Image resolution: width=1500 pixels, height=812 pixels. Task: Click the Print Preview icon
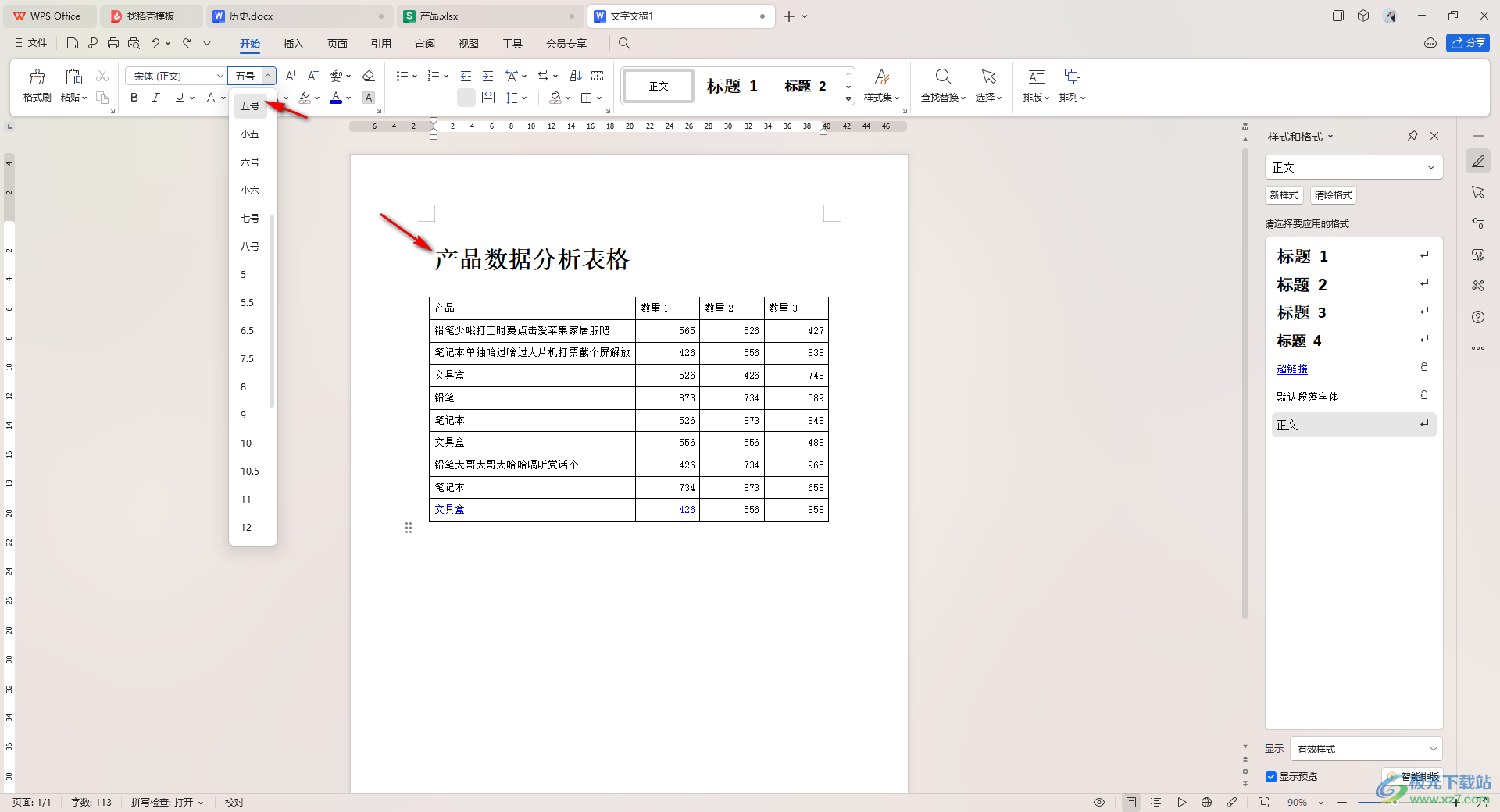coord(134,43)
